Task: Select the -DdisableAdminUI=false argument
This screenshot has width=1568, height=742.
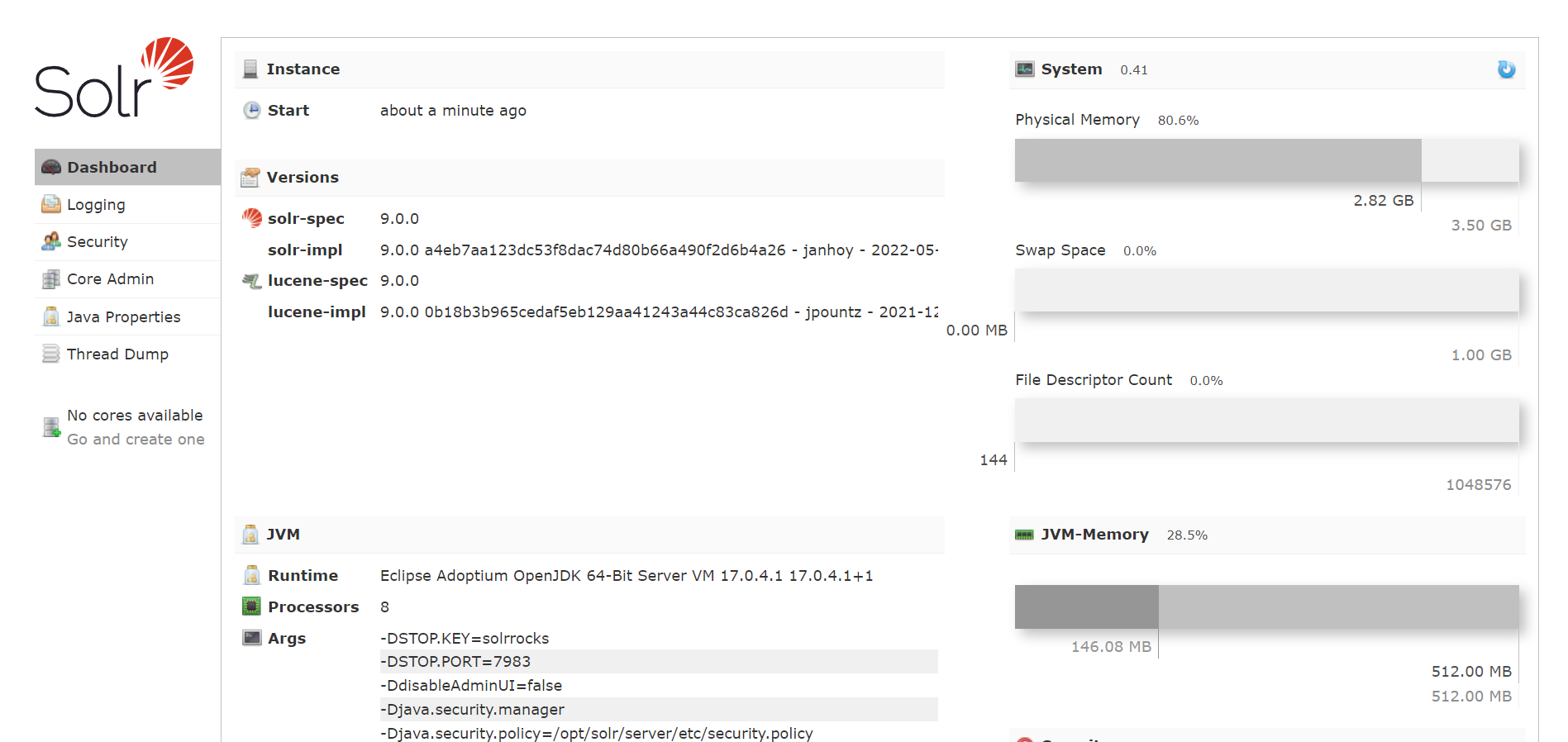Action: coord(659,686)
